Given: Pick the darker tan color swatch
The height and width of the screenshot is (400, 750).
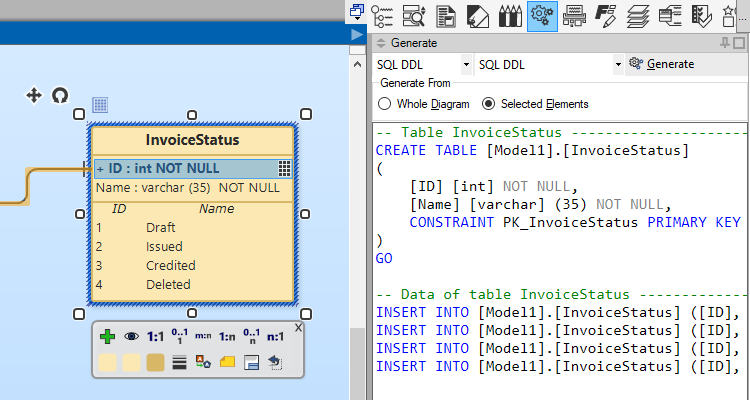Looking at the screenshot, I should tap(156, 362).
